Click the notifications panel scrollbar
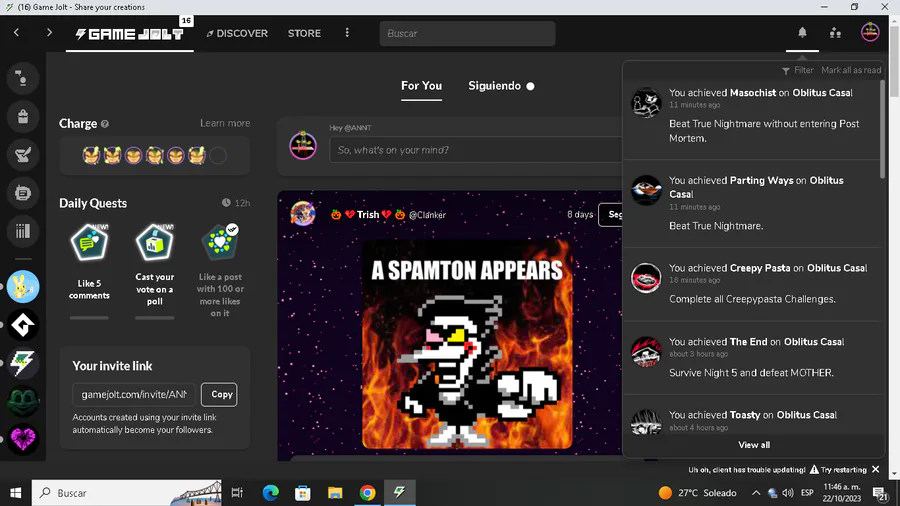This screenshot has height=506, width=900. (x=883, y=129)
